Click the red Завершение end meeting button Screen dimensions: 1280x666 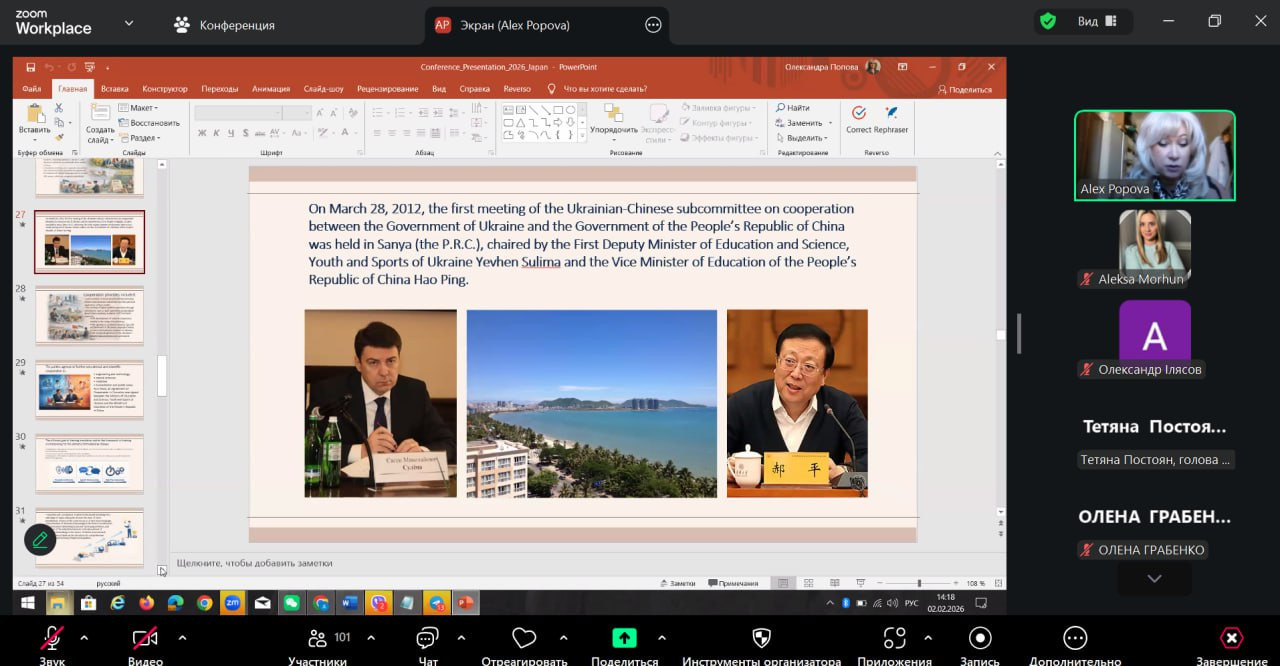coord(1231,639)
